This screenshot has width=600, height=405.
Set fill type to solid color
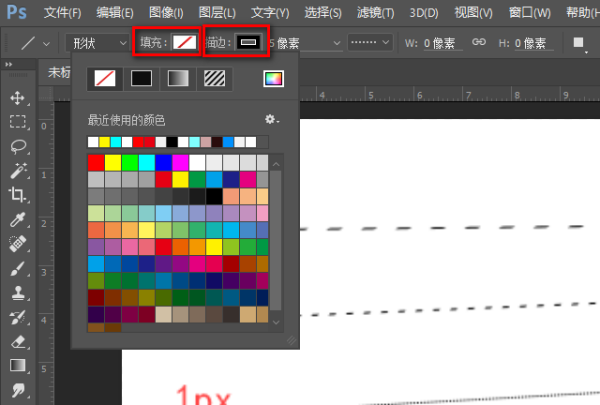click(141, 78)
